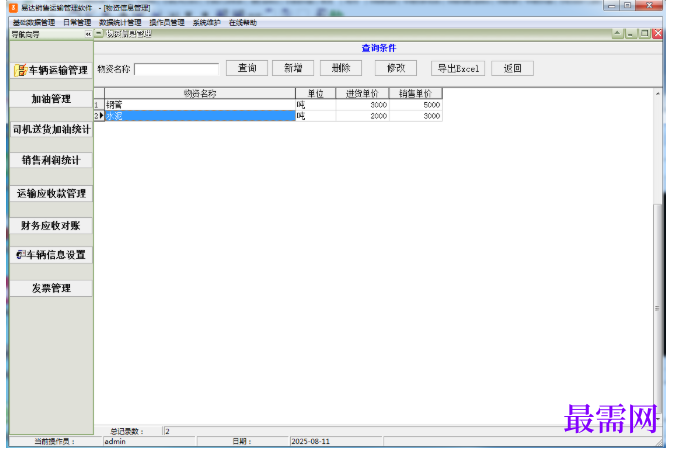The height and width of the screenshot is (450, 676).
Task: Click the 查询 button
Action: pos(247,68)
